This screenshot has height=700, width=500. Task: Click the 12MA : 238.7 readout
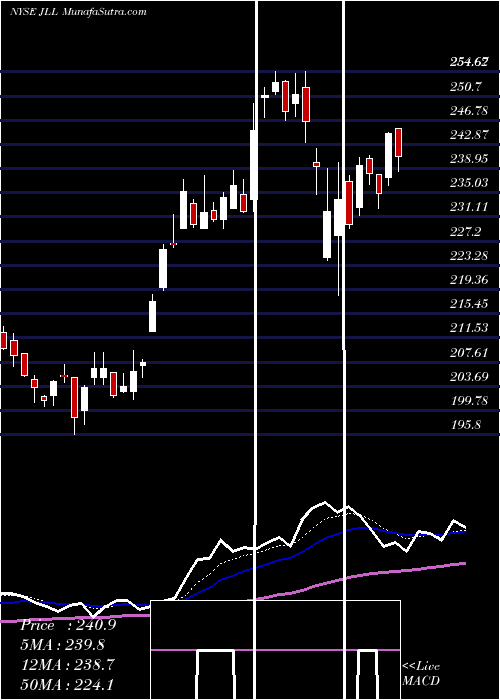pyautogui.click(x=67, y=664)
